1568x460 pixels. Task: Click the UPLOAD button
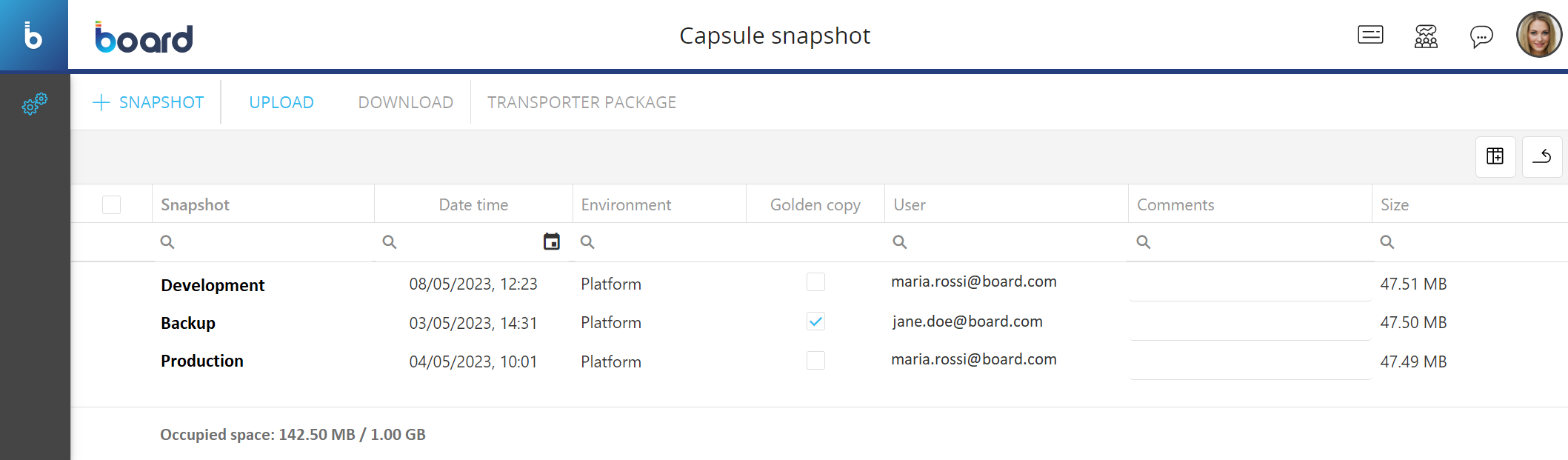coord(281,102)
